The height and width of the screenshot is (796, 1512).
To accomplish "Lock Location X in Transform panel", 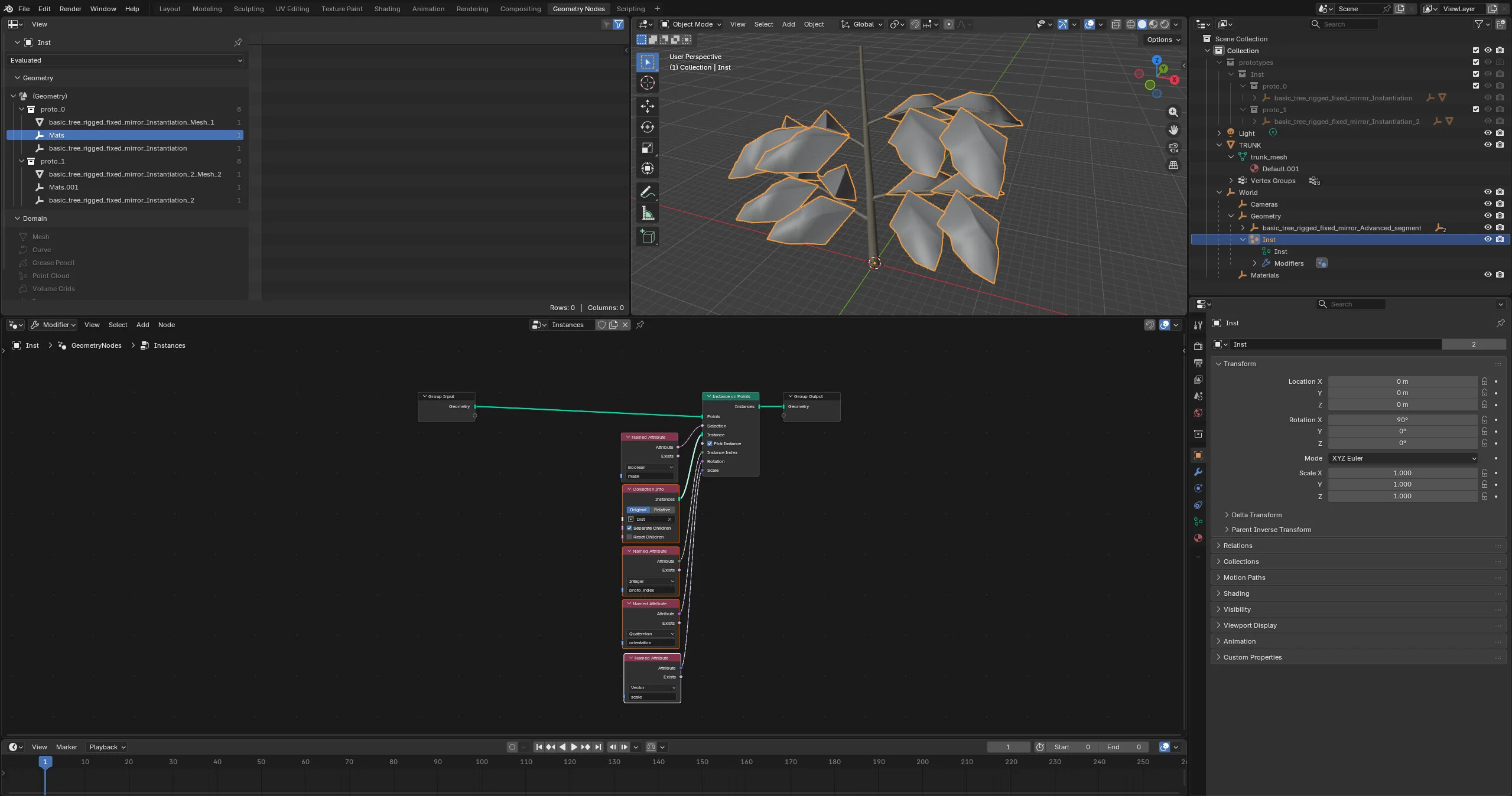I will coord(1484,381).
